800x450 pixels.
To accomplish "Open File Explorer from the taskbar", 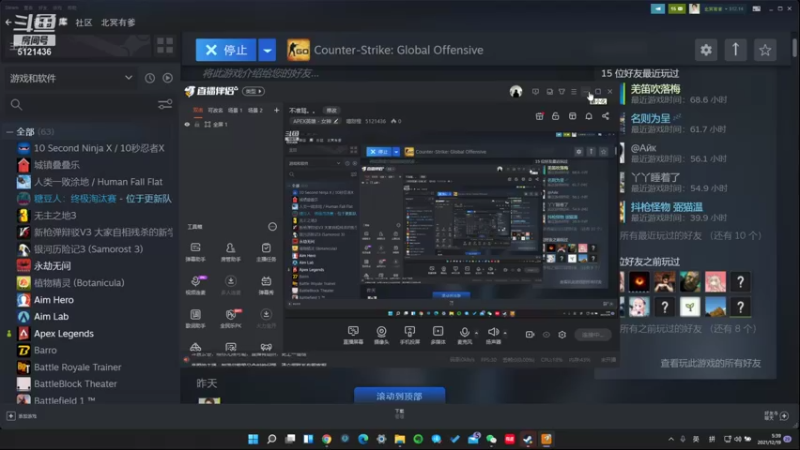I will click(400, 439).
